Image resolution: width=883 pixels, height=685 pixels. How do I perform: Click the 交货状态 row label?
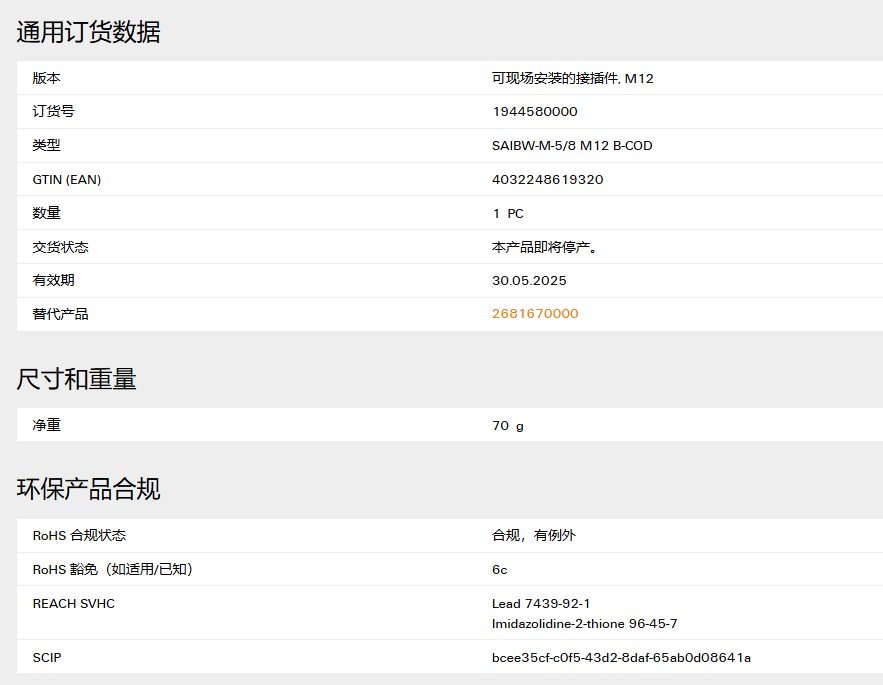click(60, 247)
